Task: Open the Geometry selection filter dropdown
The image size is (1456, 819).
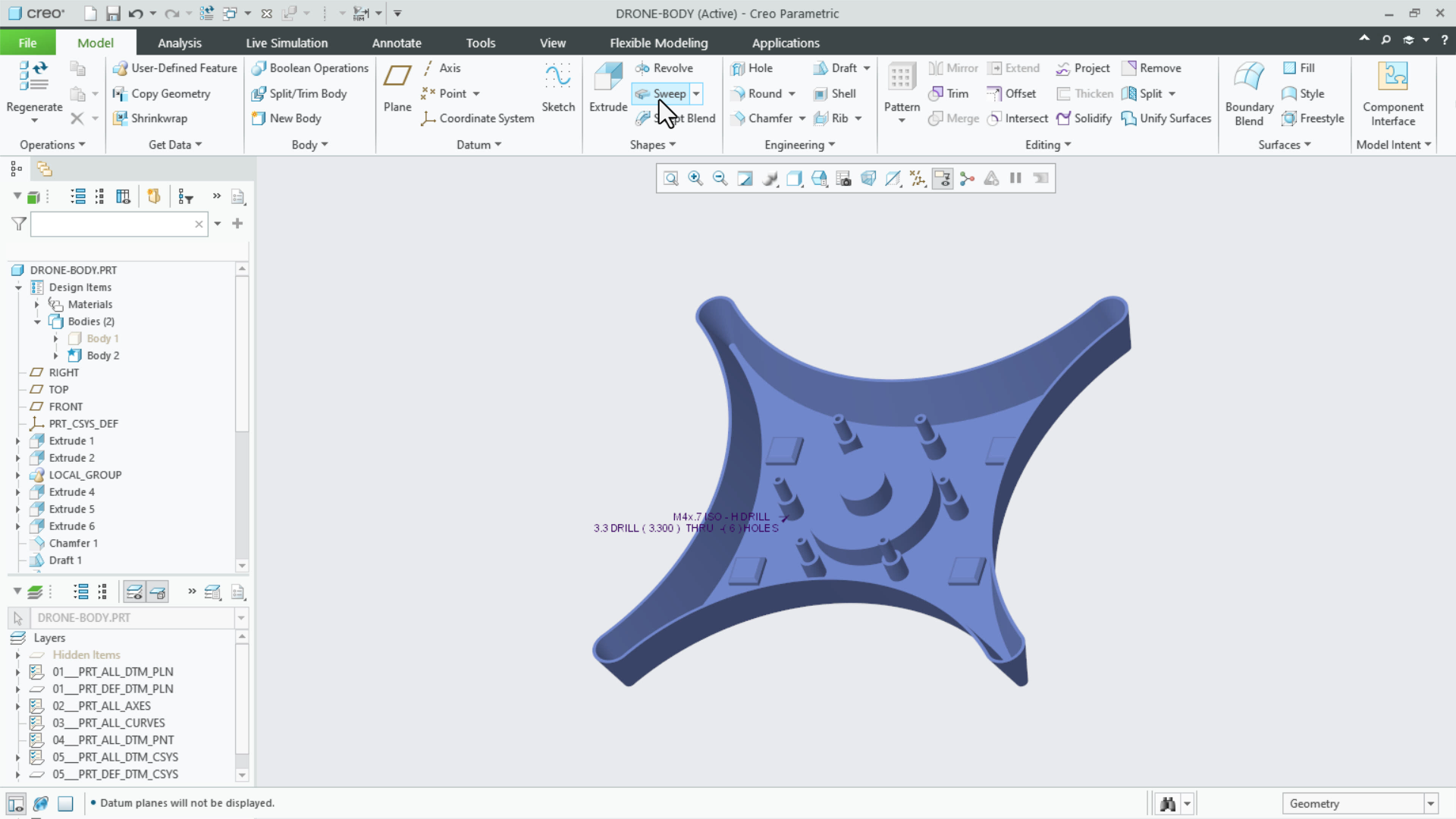Action: pos(1430,804)
